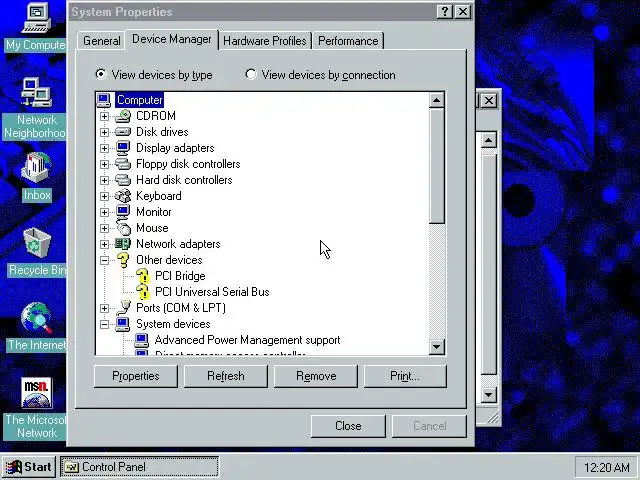
Task: Select the PCI Universal Serial Bus text
Action: 212,292
